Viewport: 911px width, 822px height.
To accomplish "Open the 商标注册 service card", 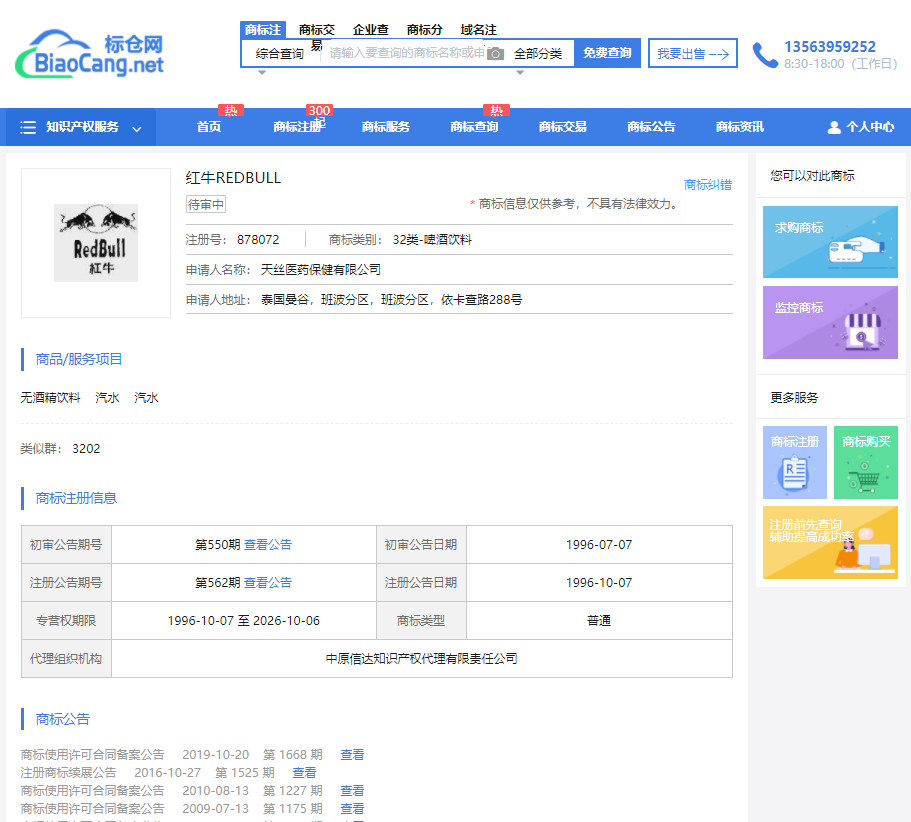I will [795, 462].
